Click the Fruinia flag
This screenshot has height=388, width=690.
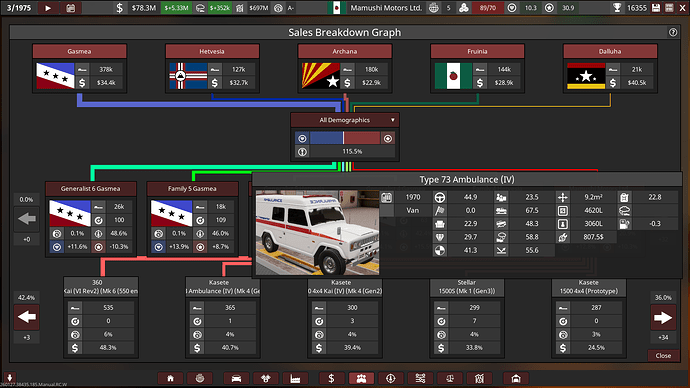453,76
